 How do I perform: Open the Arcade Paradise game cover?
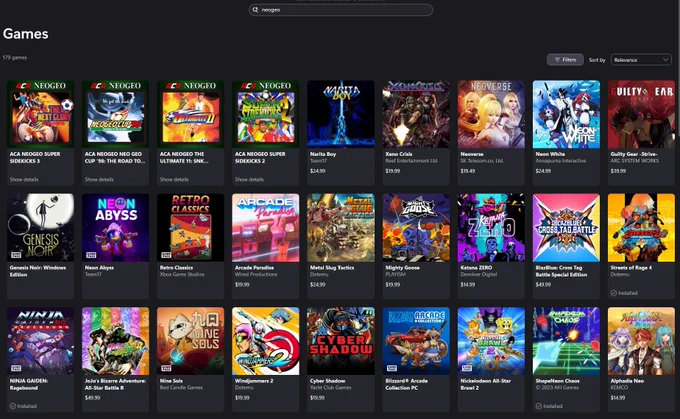click(265, 228)
